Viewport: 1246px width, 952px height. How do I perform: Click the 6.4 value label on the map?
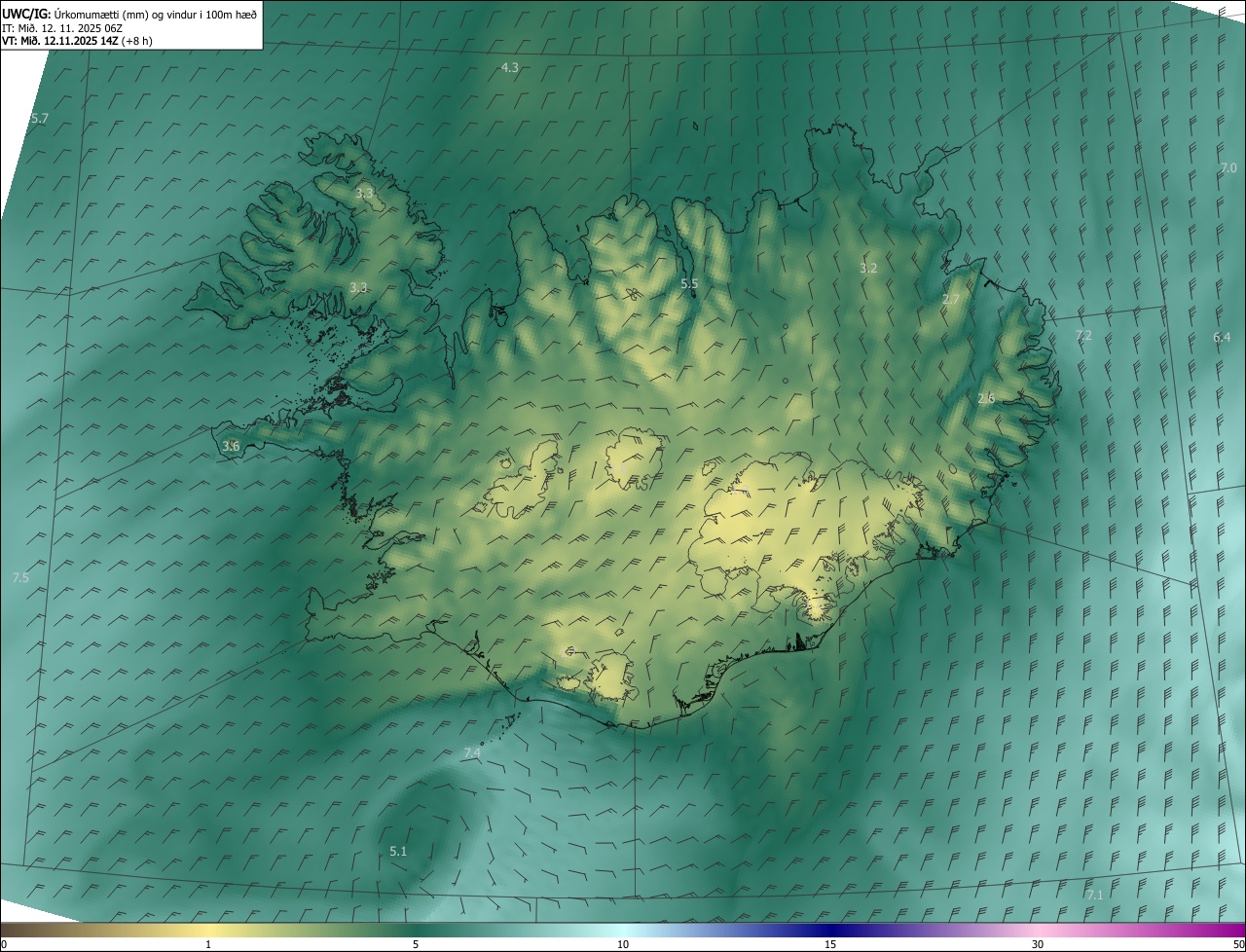[1222, 337]
